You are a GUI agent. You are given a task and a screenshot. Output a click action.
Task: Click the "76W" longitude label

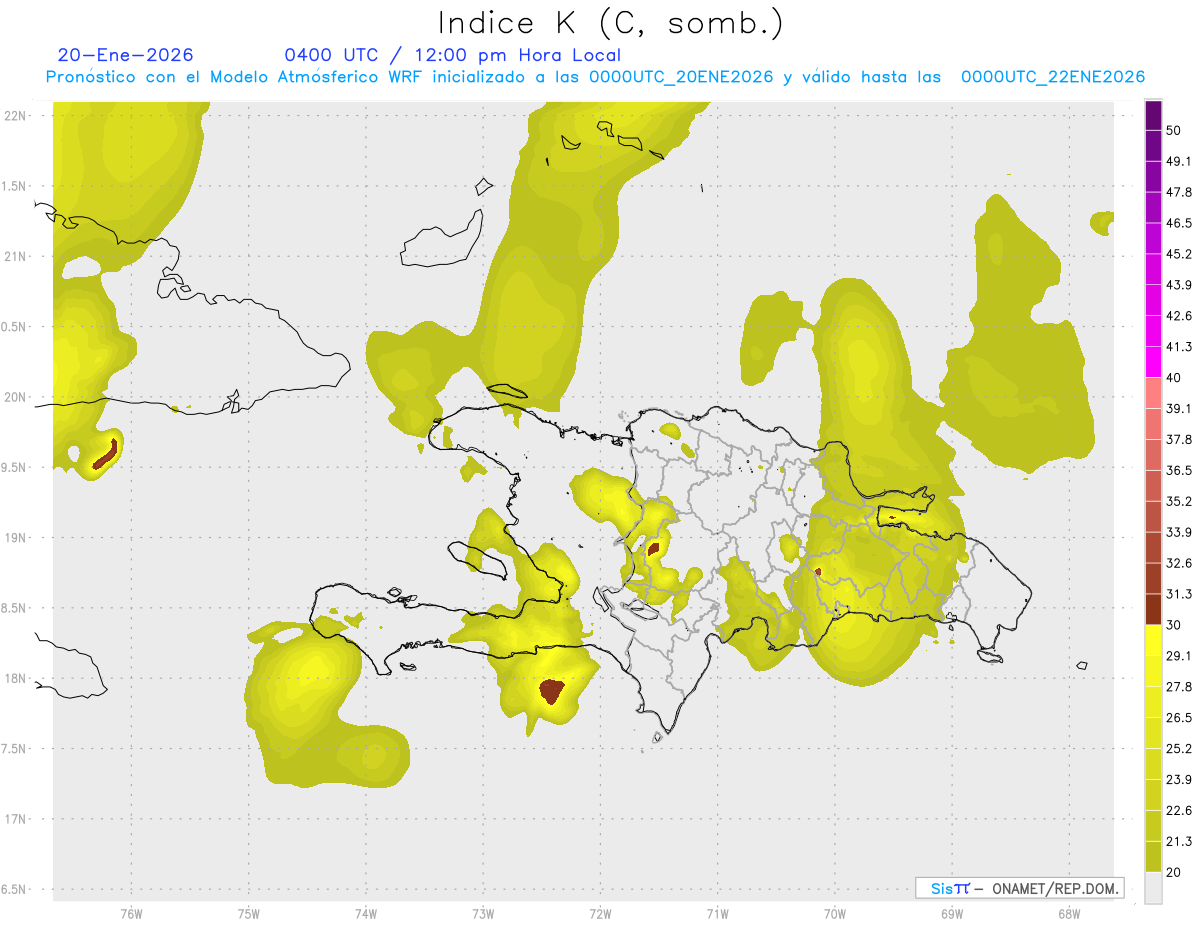131,913
